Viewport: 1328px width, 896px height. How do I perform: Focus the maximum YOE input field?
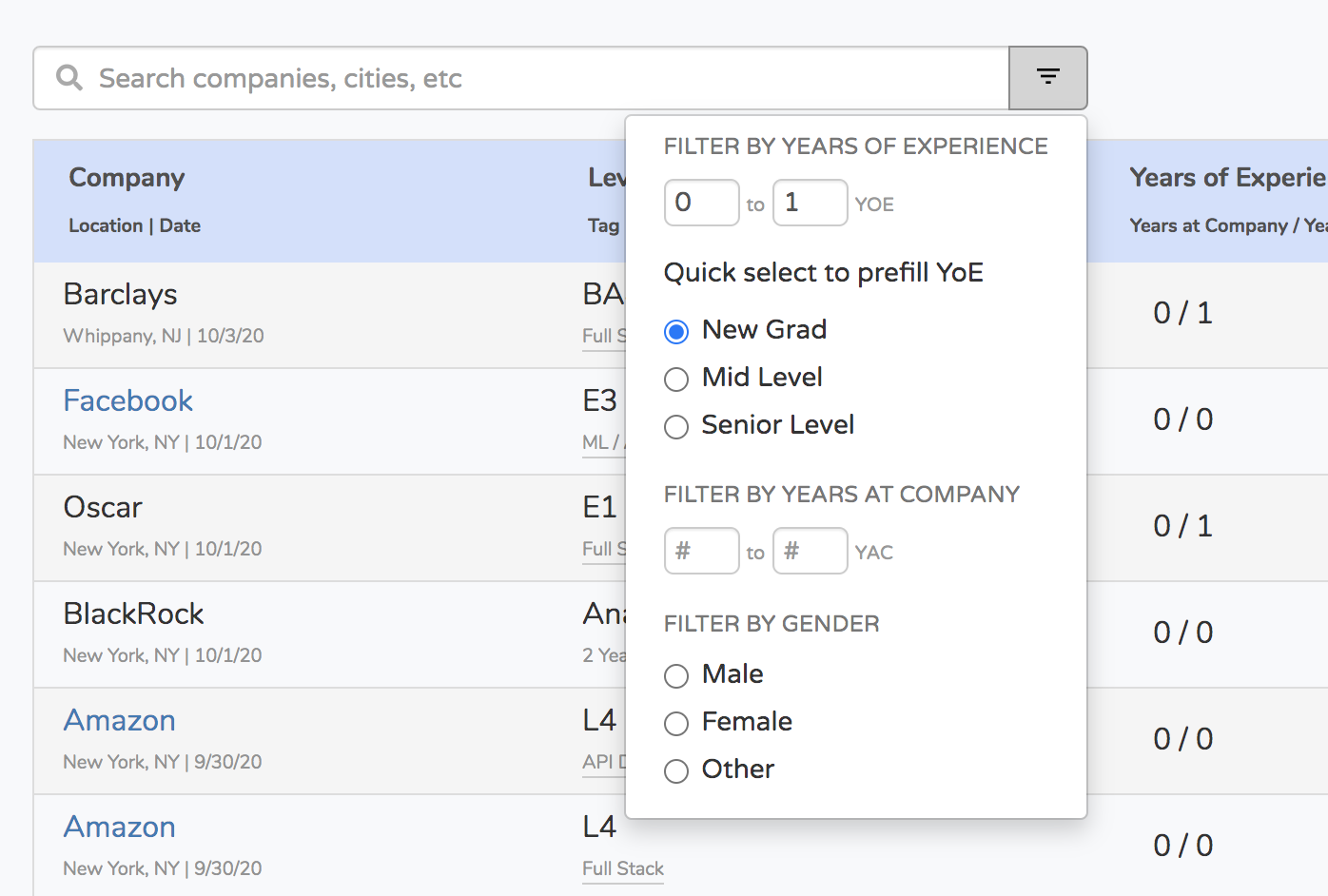tap(810, 203)
